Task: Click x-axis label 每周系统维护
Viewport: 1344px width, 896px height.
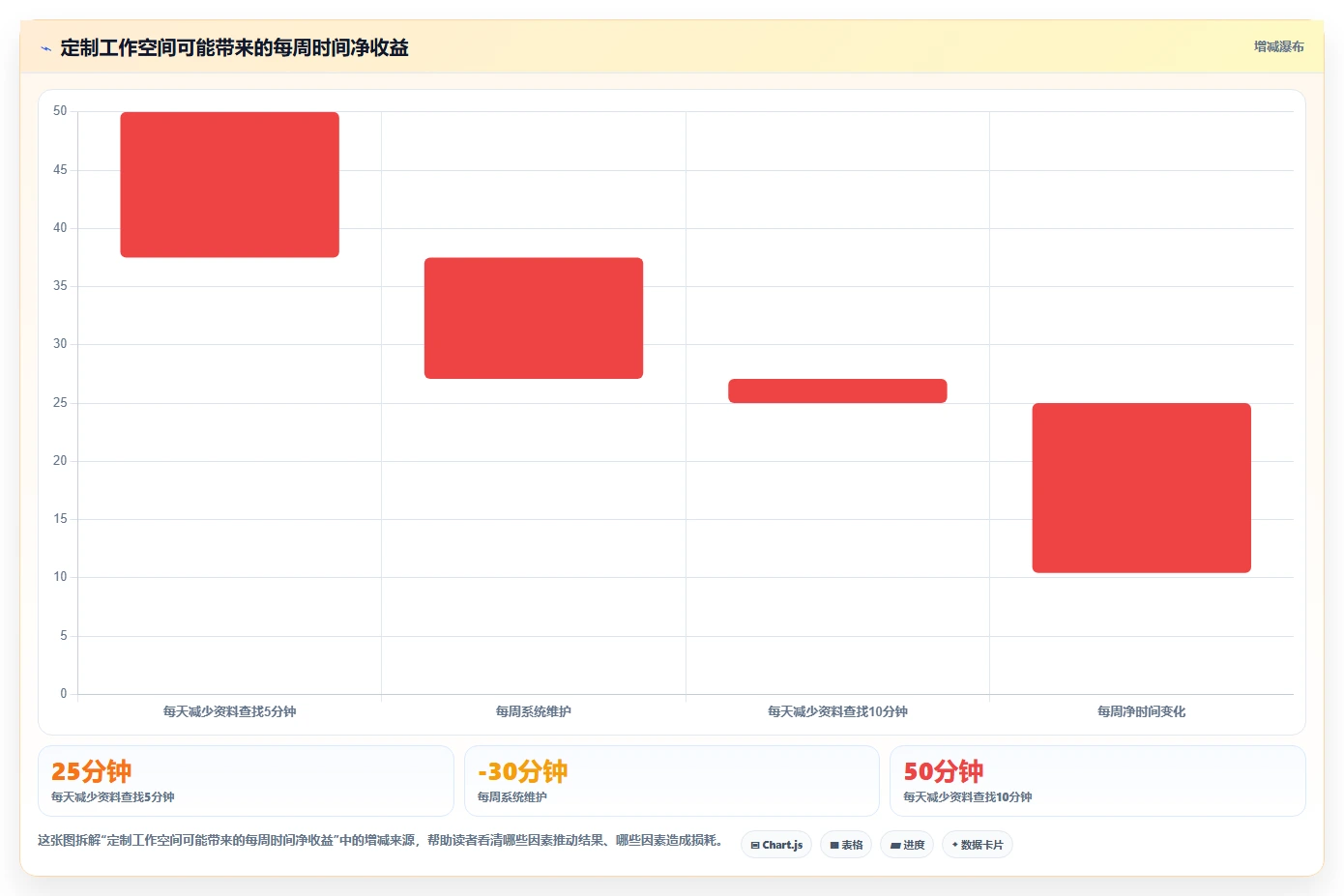Action: [534, 711]
